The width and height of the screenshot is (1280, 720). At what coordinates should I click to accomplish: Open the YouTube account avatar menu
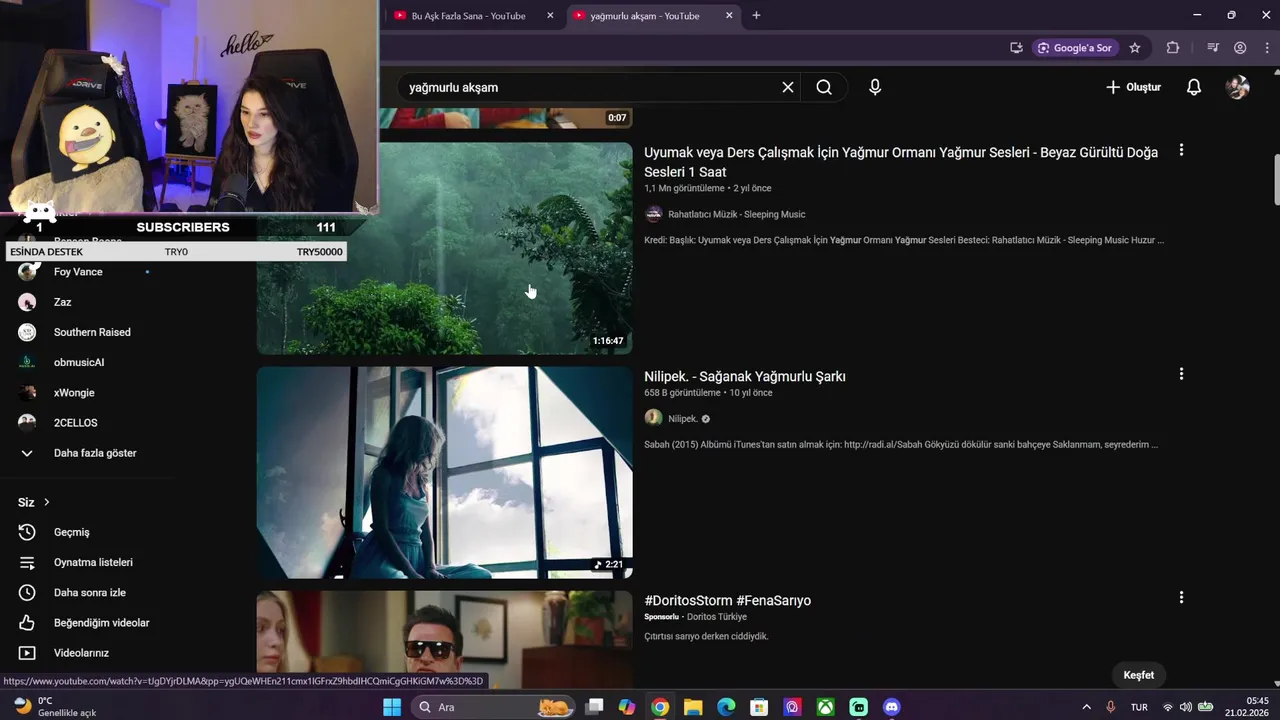click(1238, 87)
